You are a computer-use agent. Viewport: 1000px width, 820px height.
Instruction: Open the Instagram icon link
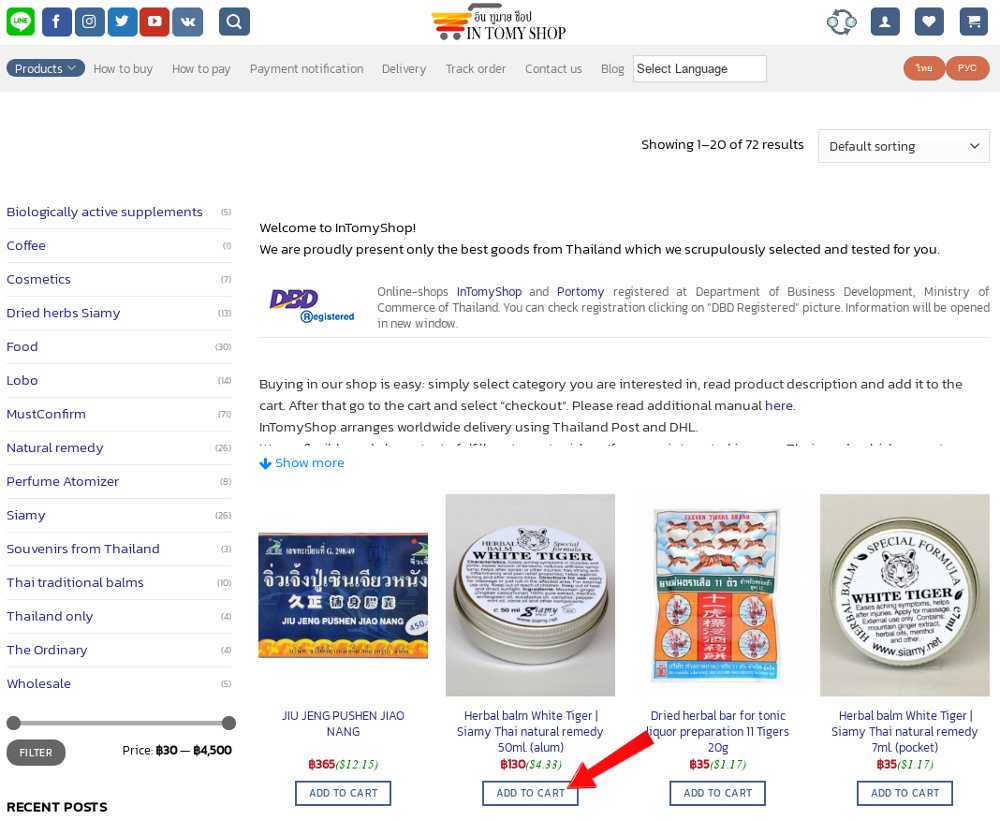tap(89, 22)
